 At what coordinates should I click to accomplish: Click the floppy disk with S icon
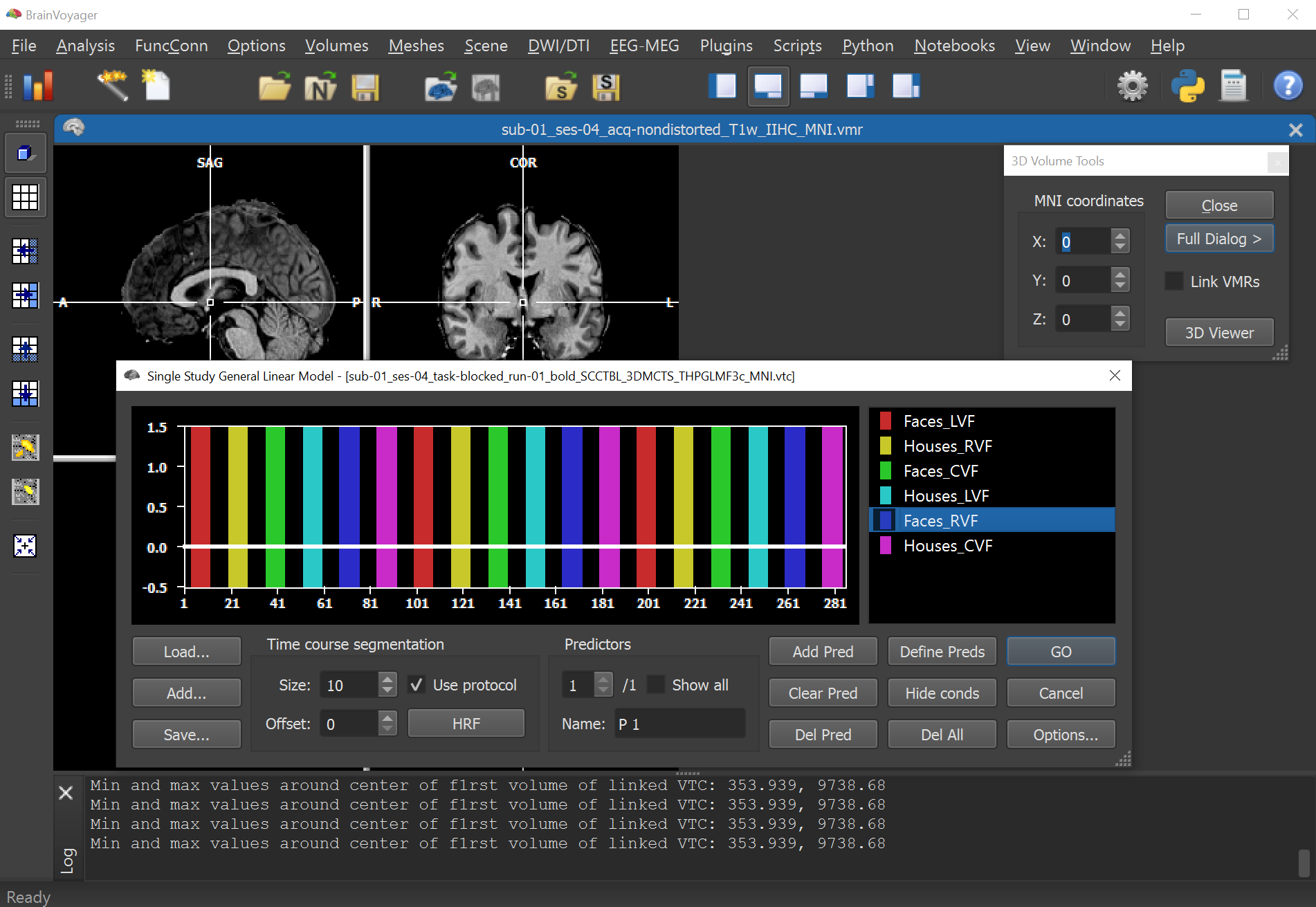pos(606,86)
